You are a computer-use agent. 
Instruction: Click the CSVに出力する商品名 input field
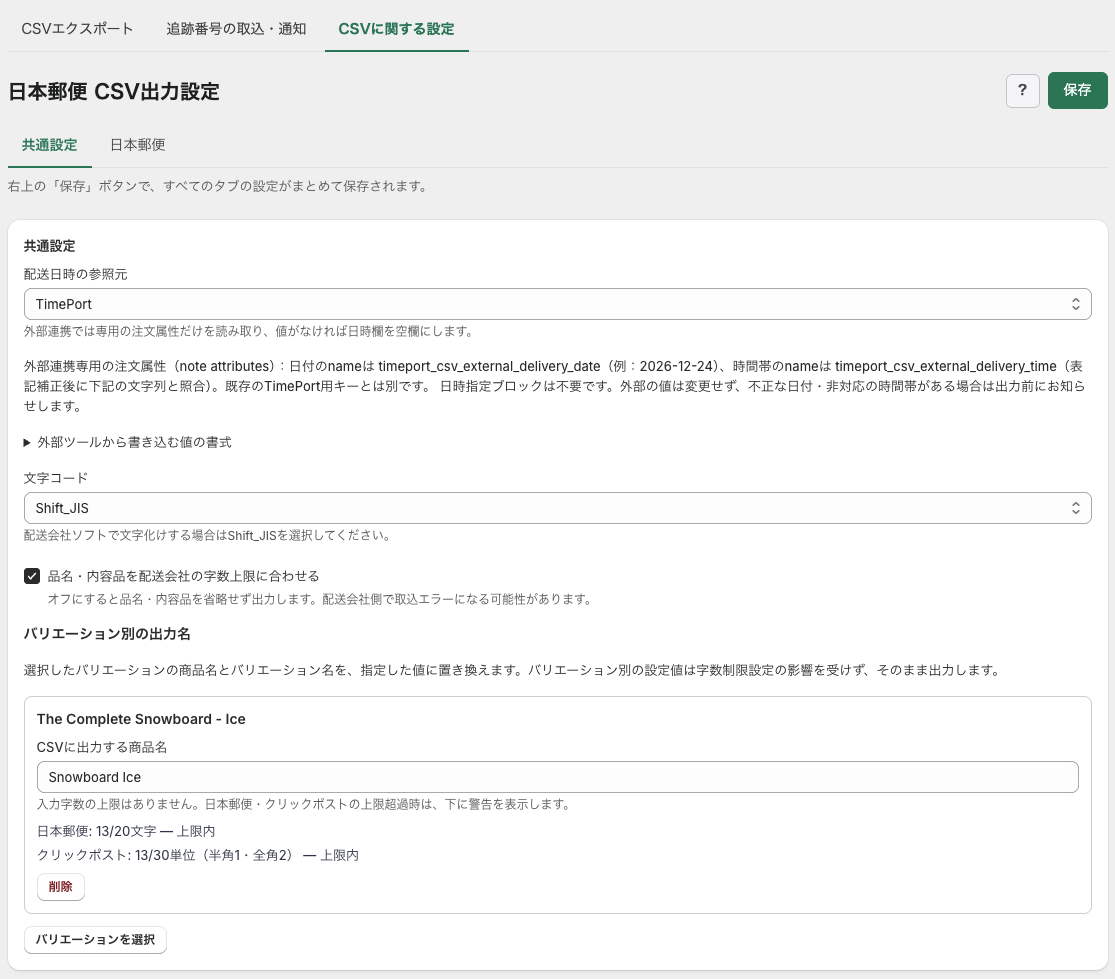tap(558, 777)
